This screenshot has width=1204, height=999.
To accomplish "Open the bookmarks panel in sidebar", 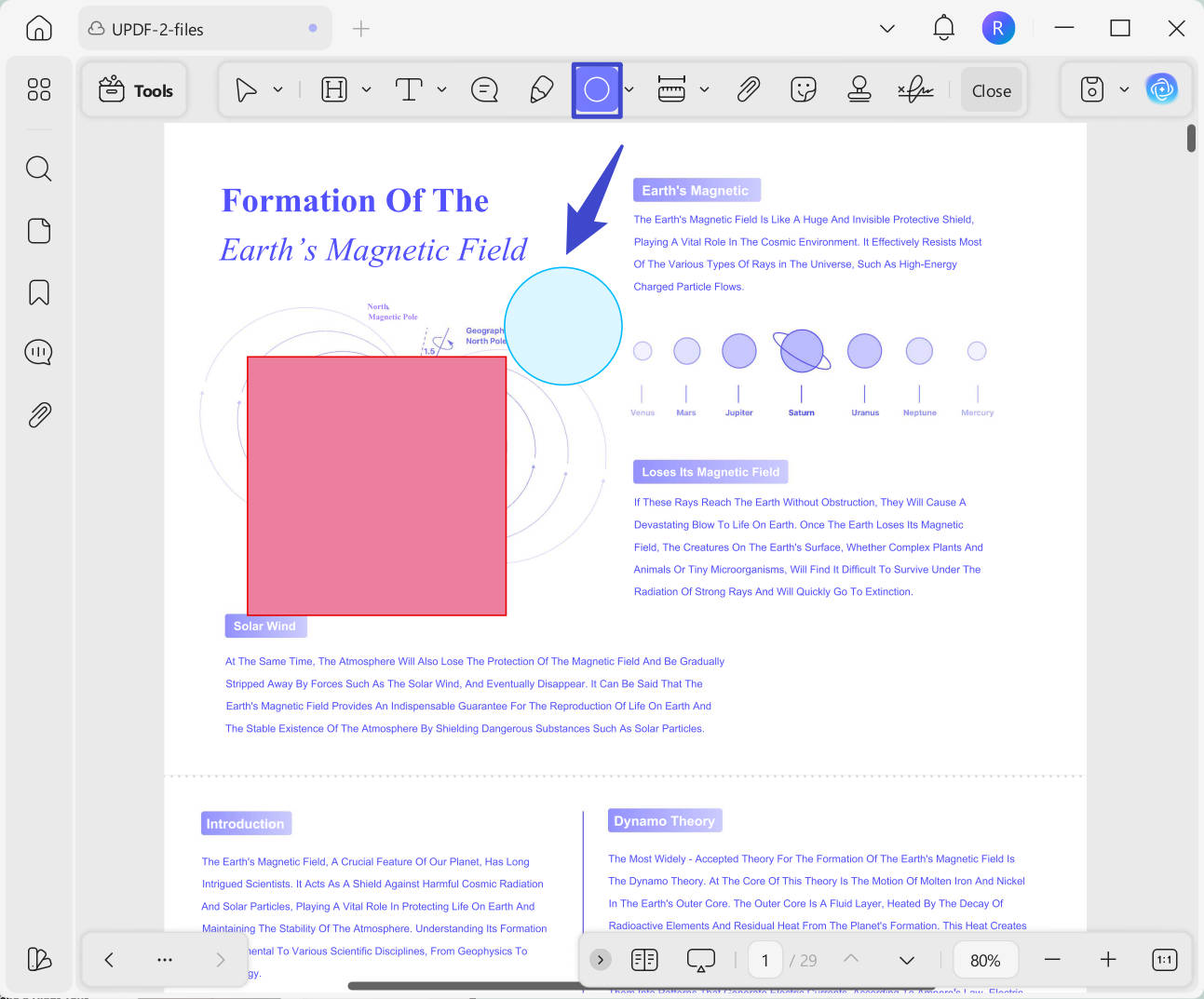I will point(38,292).
